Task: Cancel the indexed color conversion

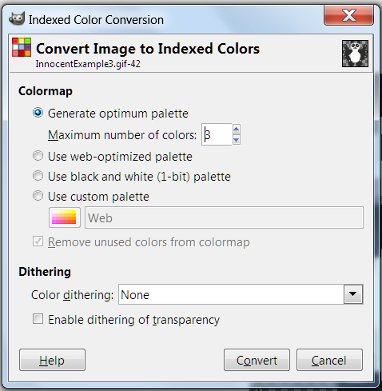Action: (329, 360)
